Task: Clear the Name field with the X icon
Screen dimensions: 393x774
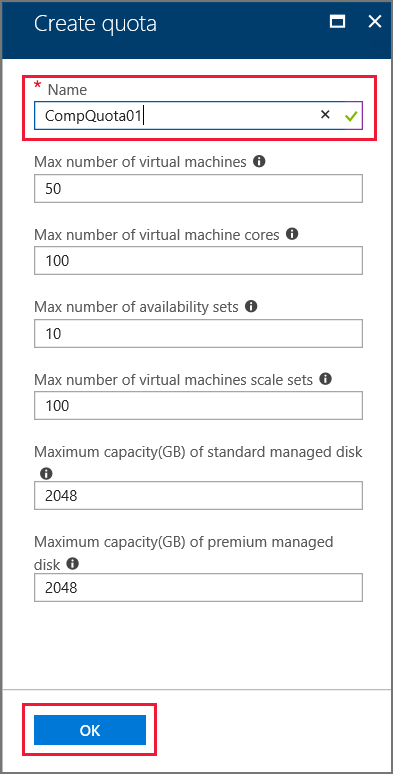Action: tap(325, 115)
